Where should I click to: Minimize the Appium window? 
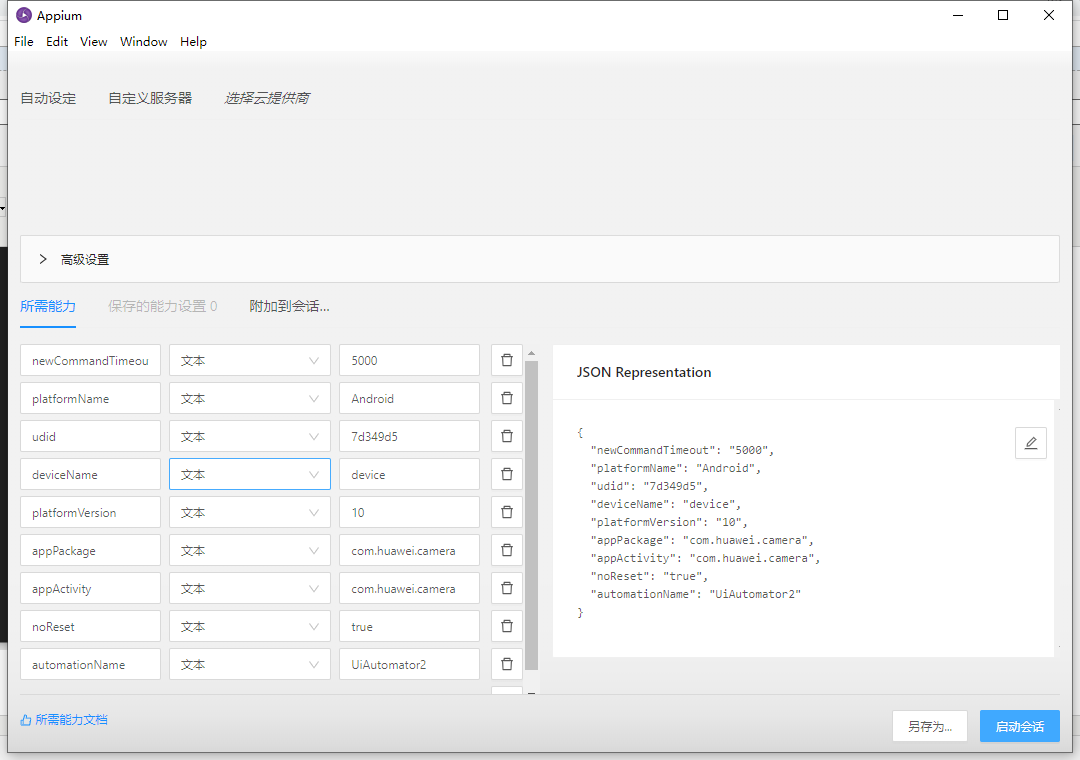click(957, 15)
